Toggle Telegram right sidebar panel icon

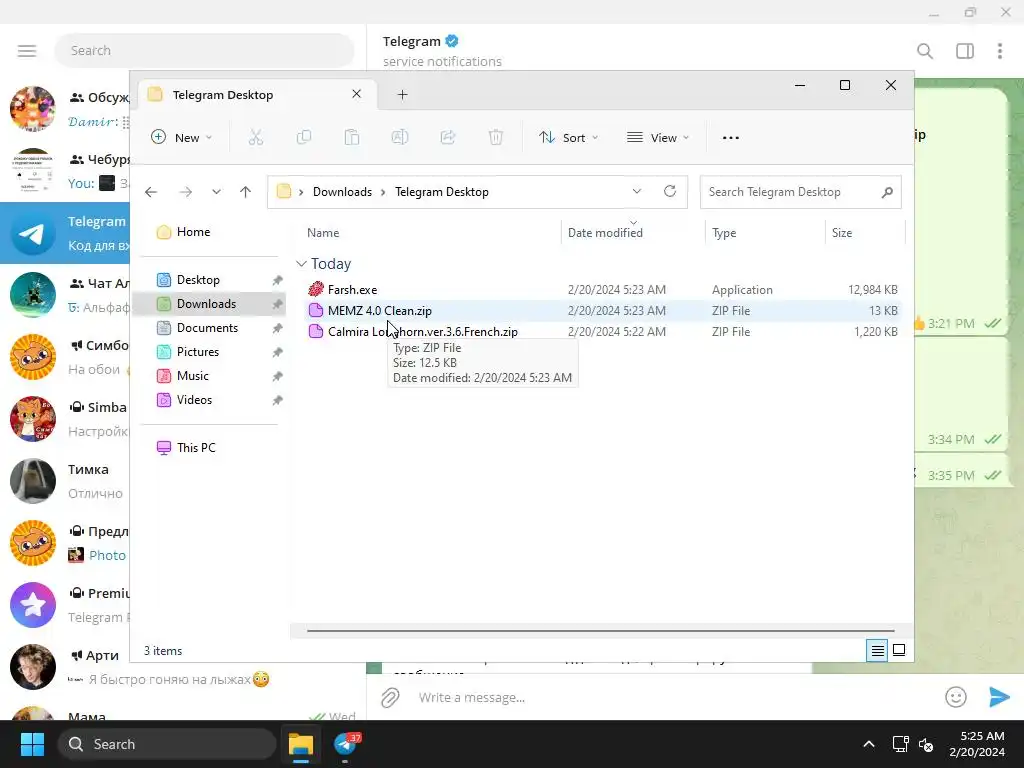(965, 51)
